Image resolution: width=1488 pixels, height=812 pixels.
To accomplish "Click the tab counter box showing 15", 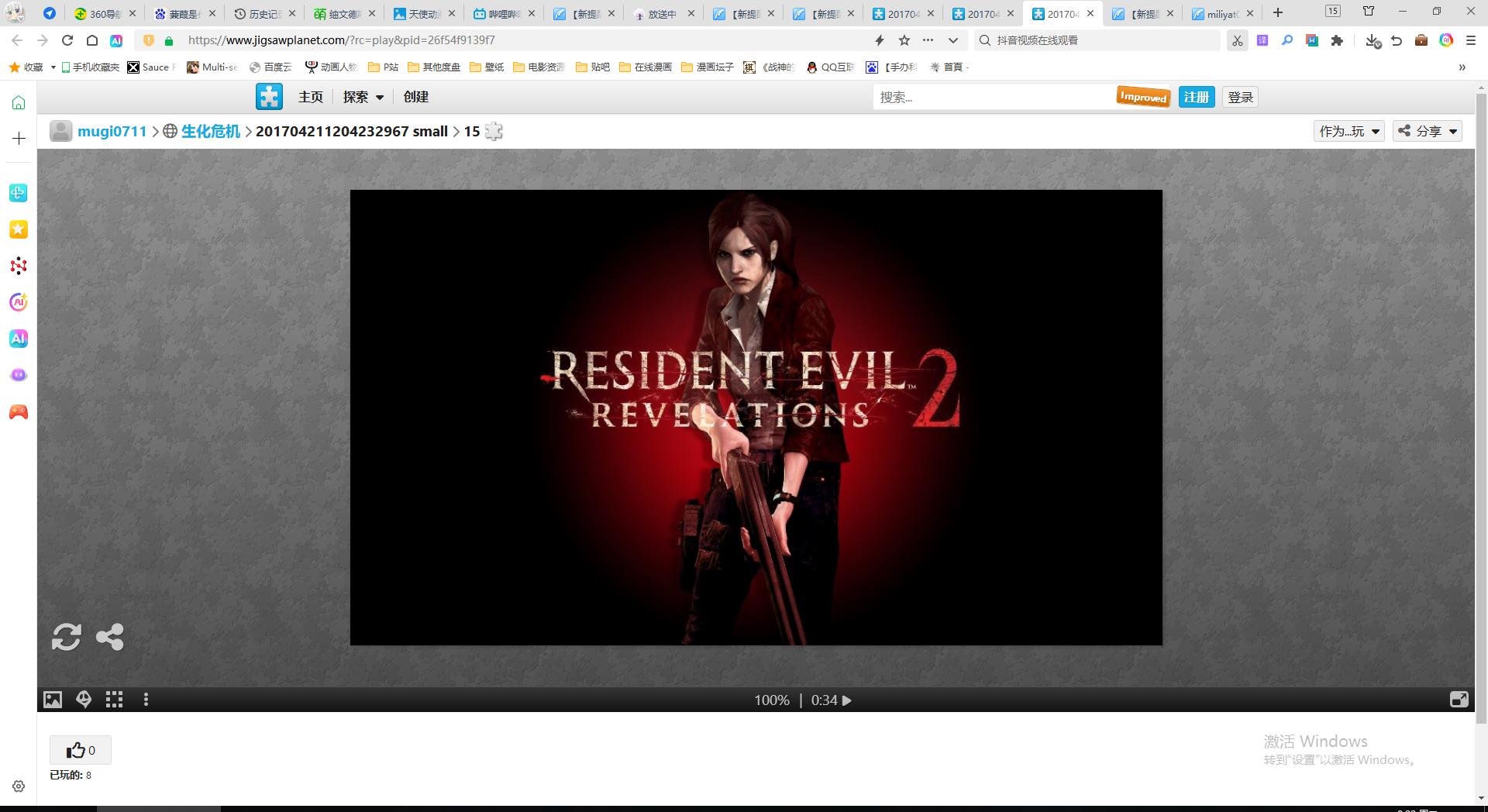I will click(1332, 11).
